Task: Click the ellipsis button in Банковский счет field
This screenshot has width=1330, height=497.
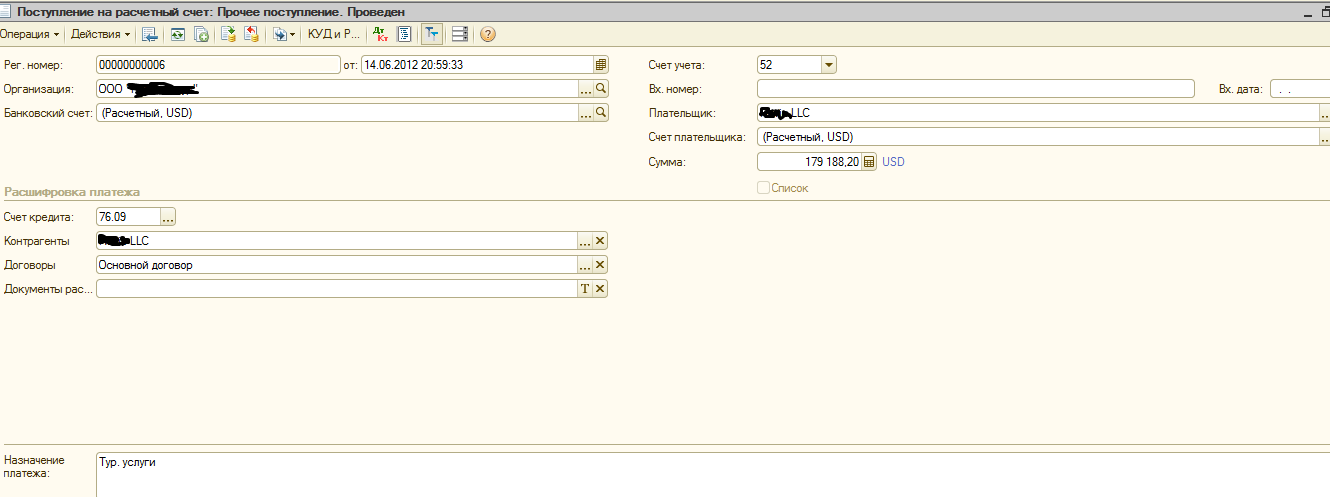Action: [585, 113]
